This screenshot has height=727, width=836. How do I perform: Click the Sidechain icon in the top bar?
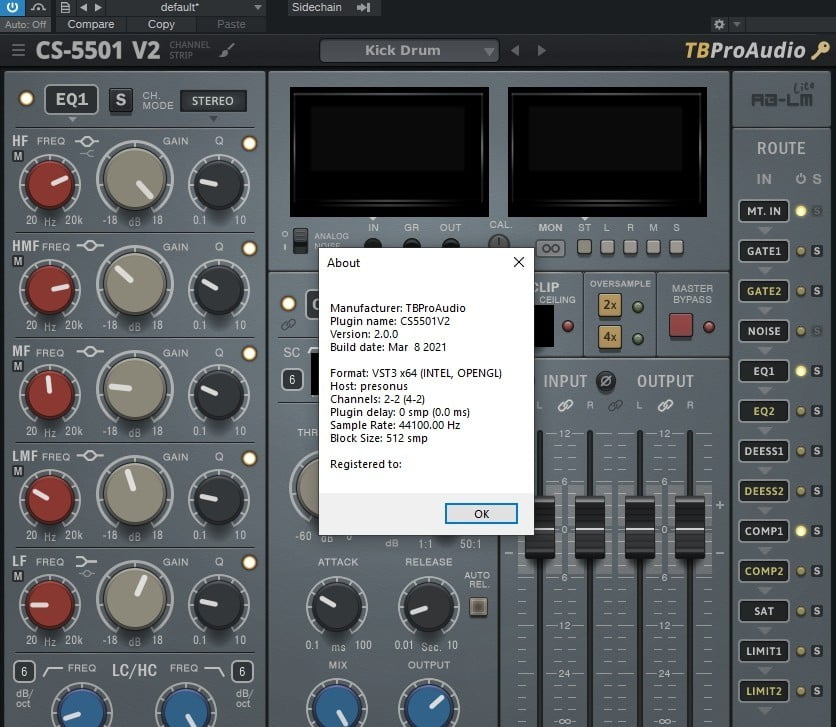pos(362,8)
